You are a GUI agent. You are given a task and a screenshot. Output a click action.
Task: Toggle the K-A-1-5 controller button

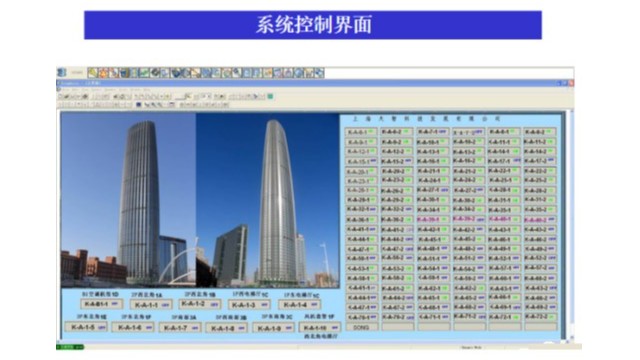tap(86, 327)
